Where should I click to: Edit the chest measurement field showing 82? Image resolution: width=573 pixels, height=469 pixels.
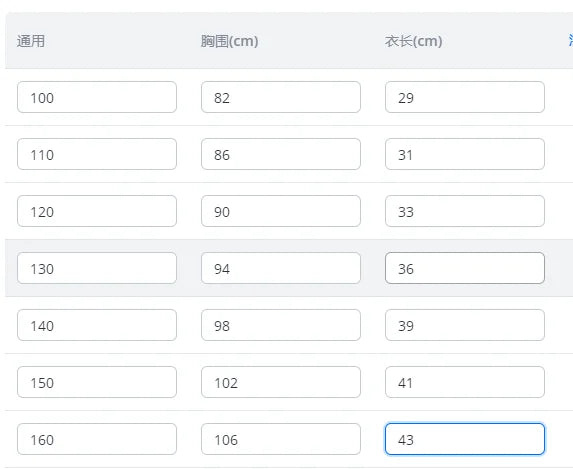click(281, 97)
